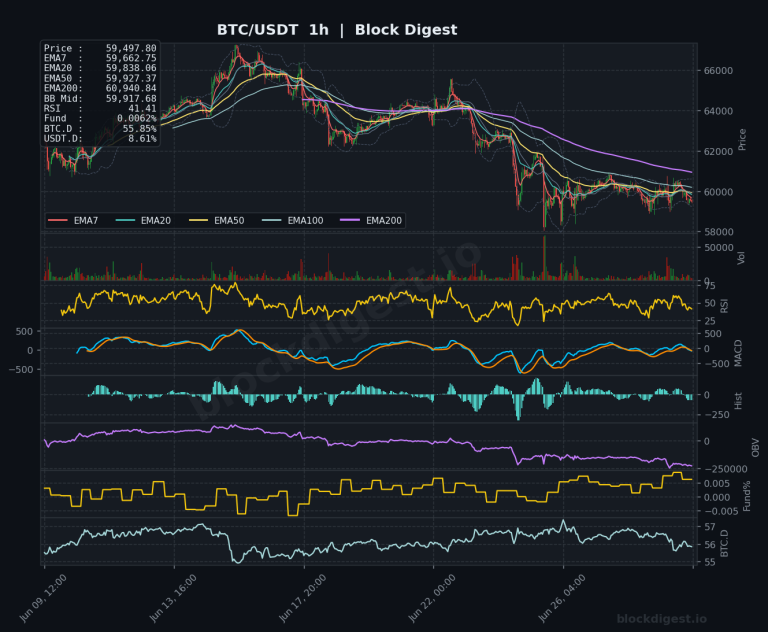Click the BB Mid 59,917.68 value
The height and width of the screenshot is (632, 768).
[x=131, y=98]
